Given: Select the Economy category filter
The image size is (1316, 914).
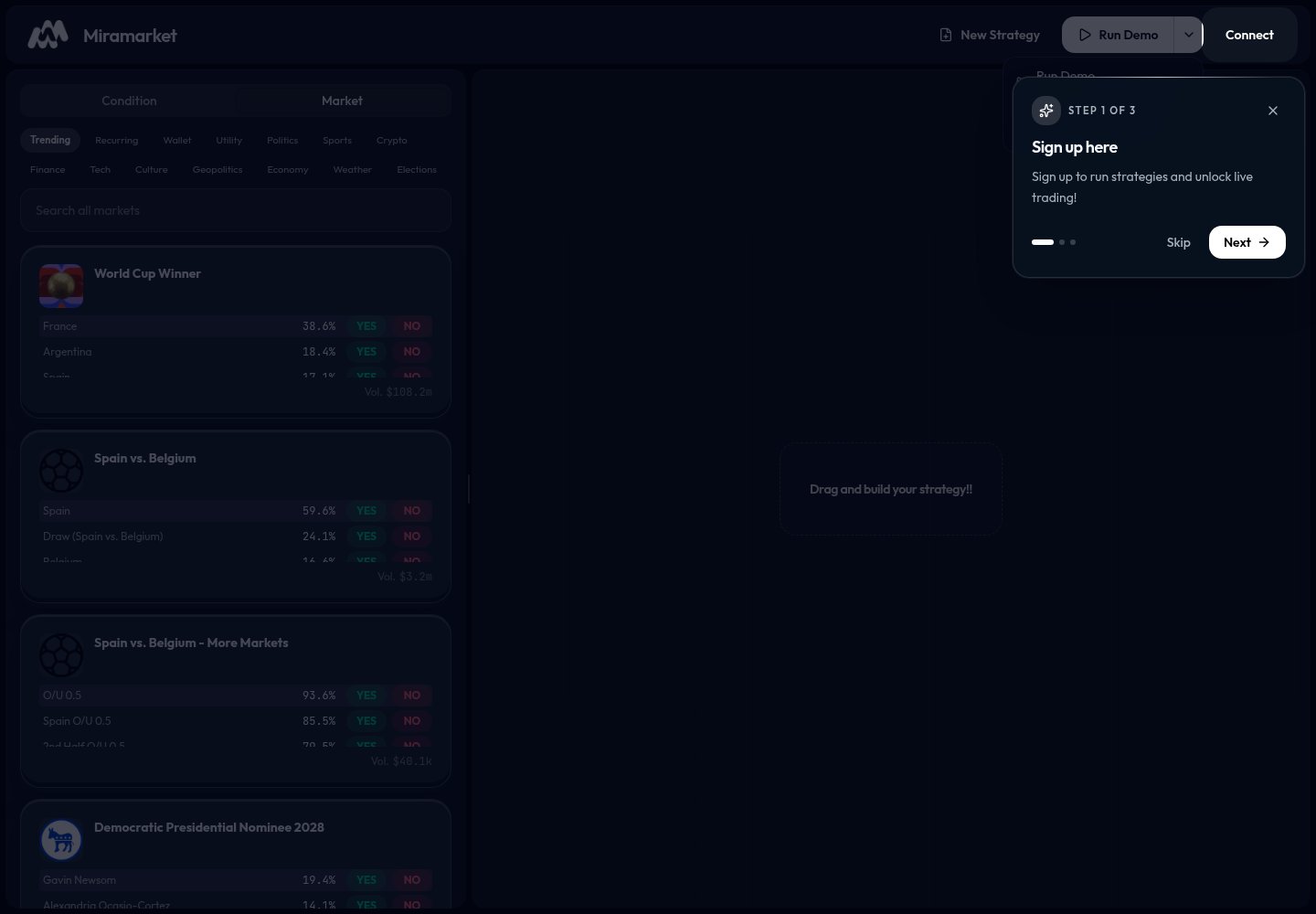Looking at the screenshot, I should (x=288, y=169).
